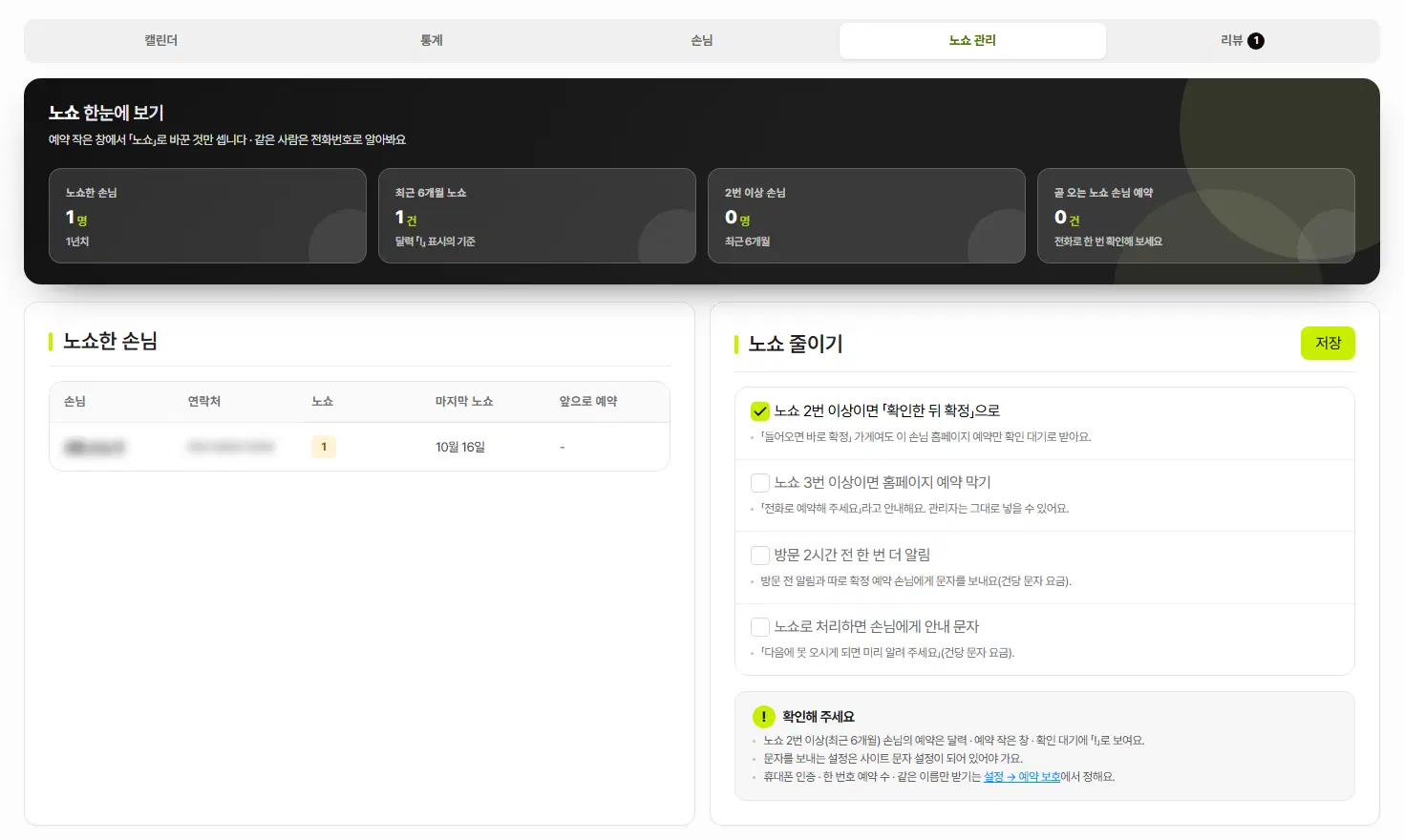Open the 곧 오는 노쇼 손님 예약 card
The image size is (1404, 840).
coord(1196,216)
